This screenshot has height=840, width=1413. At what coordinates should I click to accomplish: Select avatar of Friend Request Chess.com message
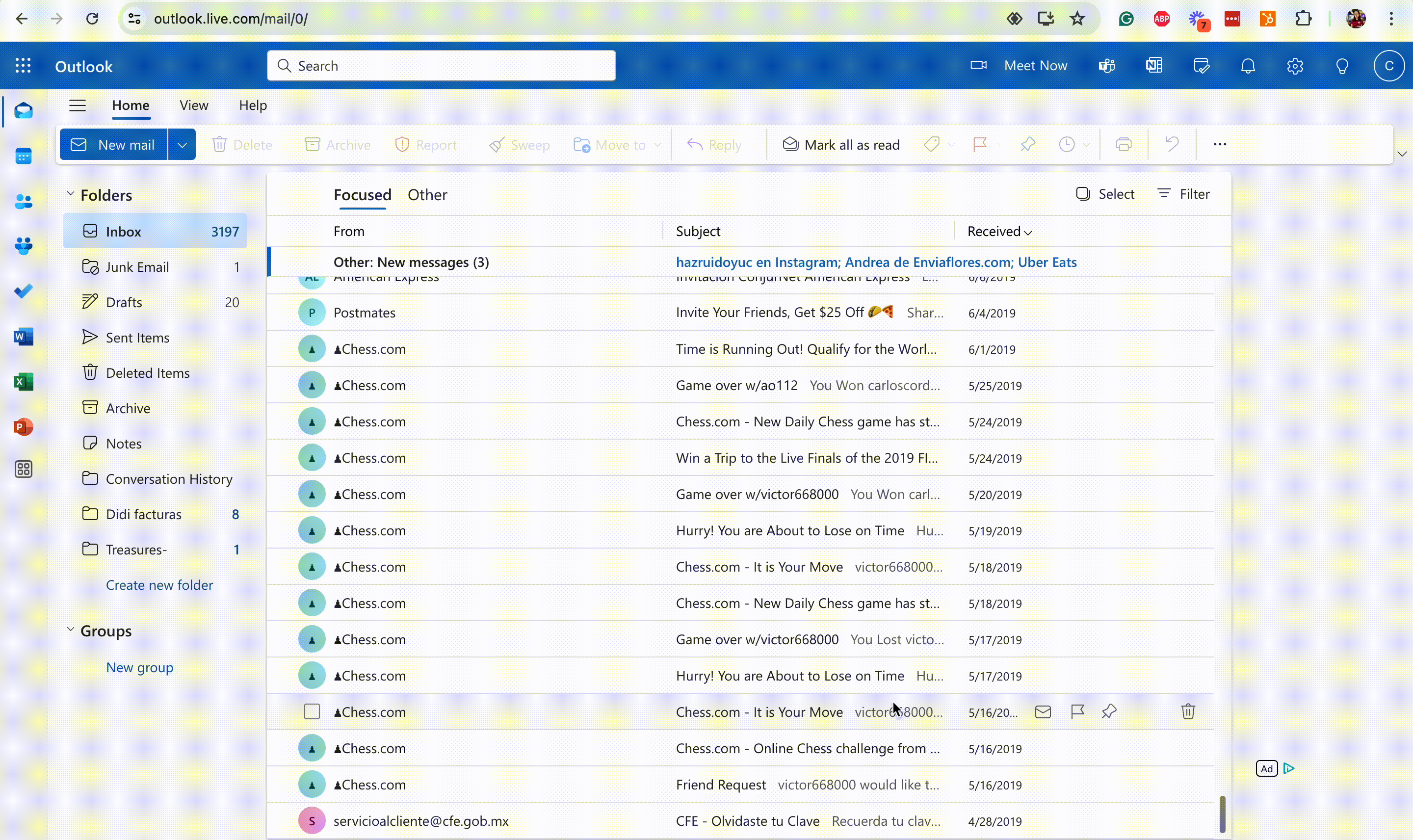point(312,785)
